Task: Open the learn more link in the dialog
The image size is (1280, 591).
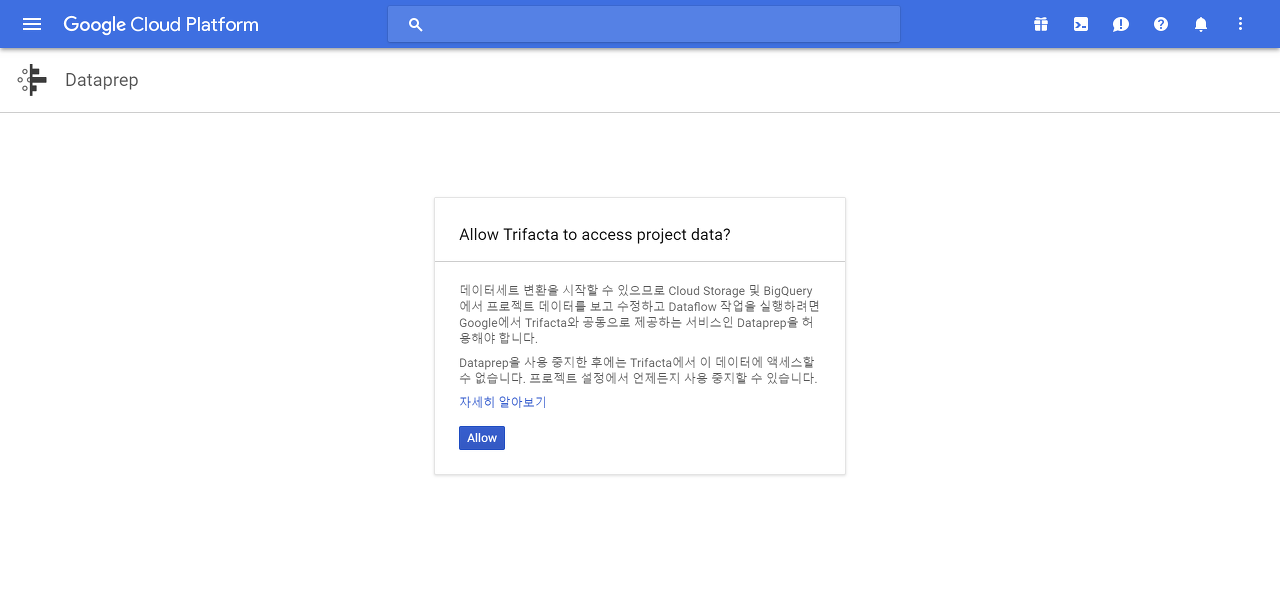Action: click(501, 401)
